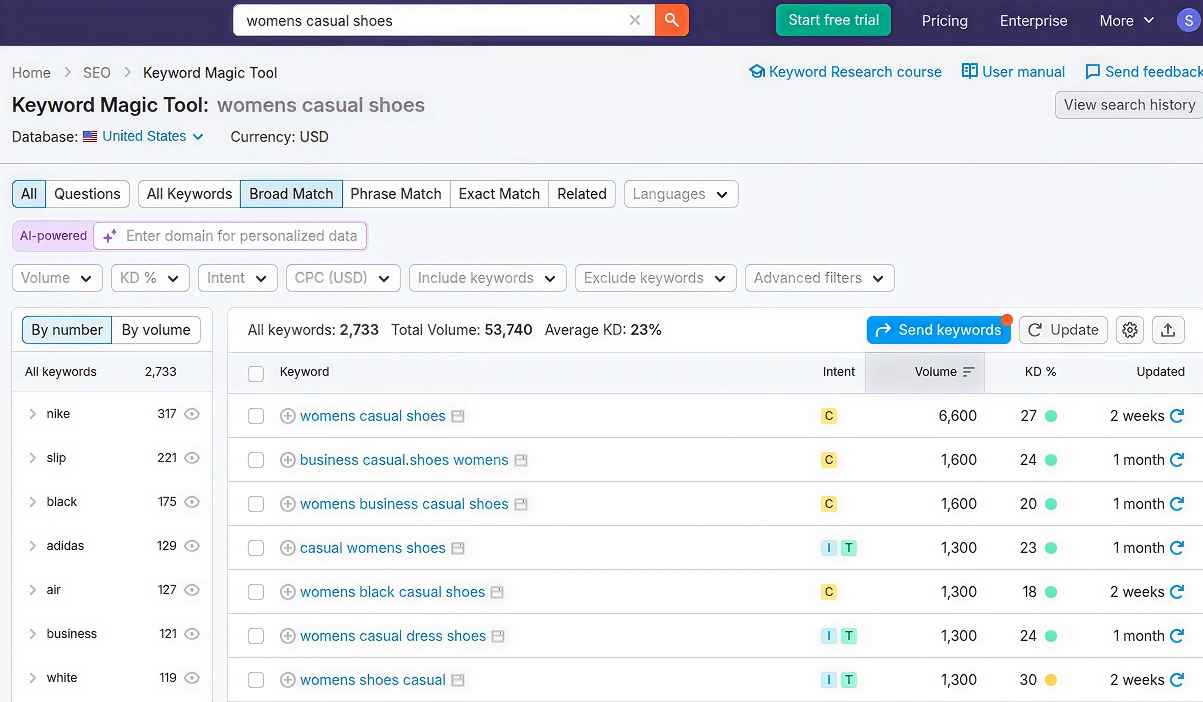
Task: Open table settings gear icon
Action: [x=1130, y=330]
